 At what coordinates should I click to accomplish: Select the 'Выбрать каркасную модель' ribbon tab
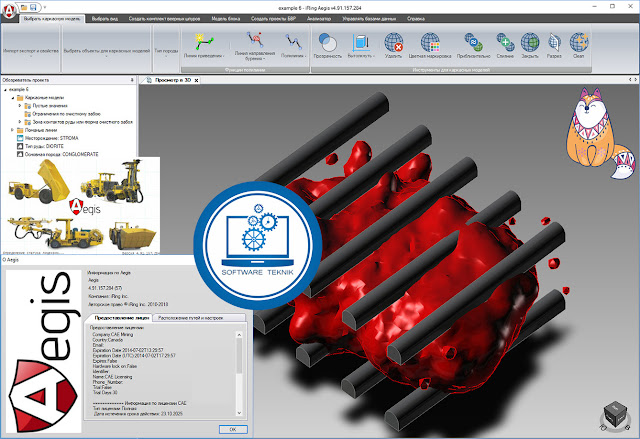pyautogui.click(x=52, y=19)
